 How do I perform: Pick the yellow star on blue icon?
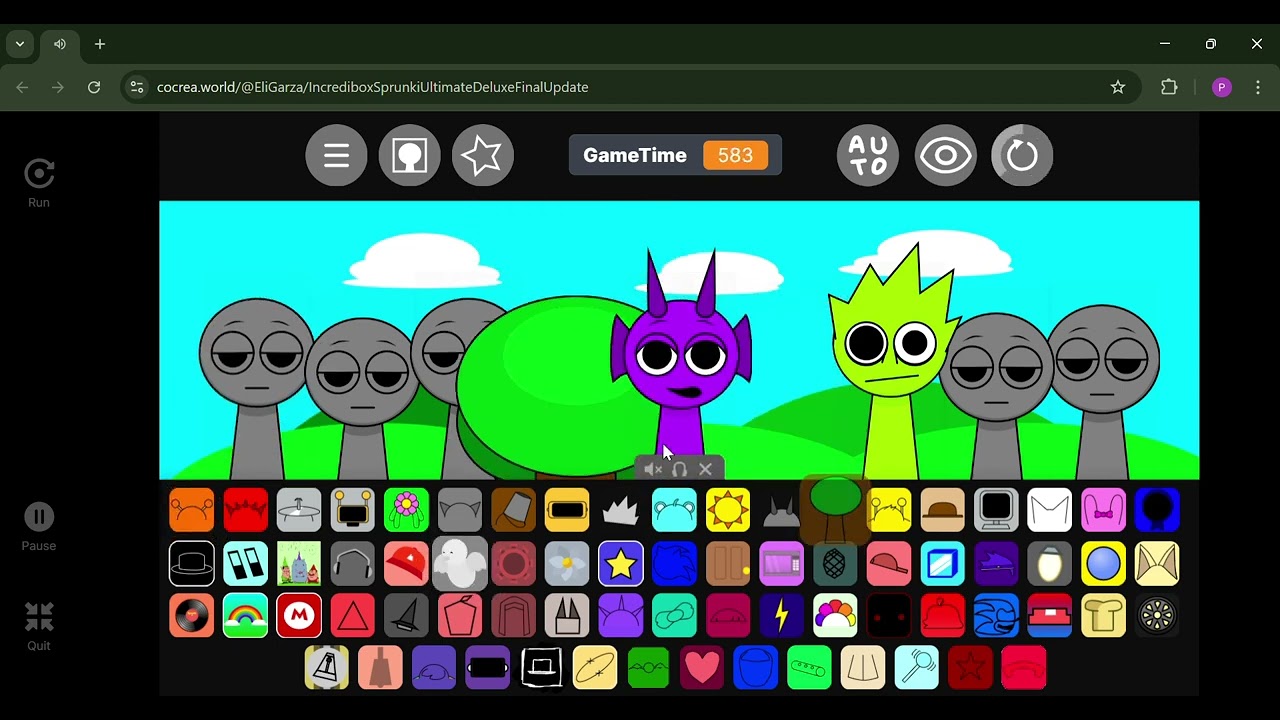(x=620, y=564)
